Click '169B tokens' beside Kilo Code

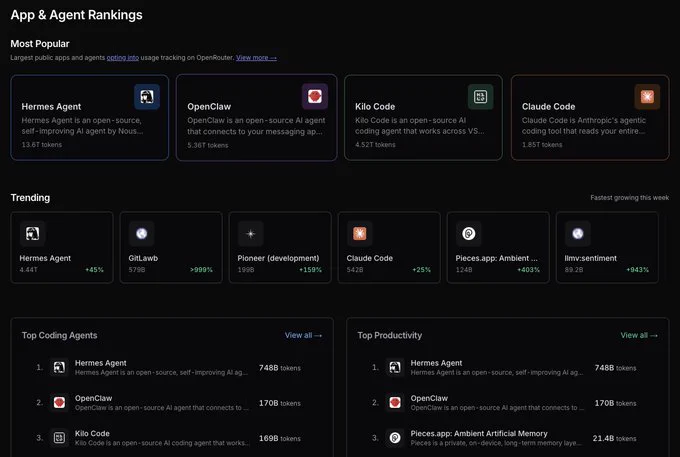coord(280,438)
